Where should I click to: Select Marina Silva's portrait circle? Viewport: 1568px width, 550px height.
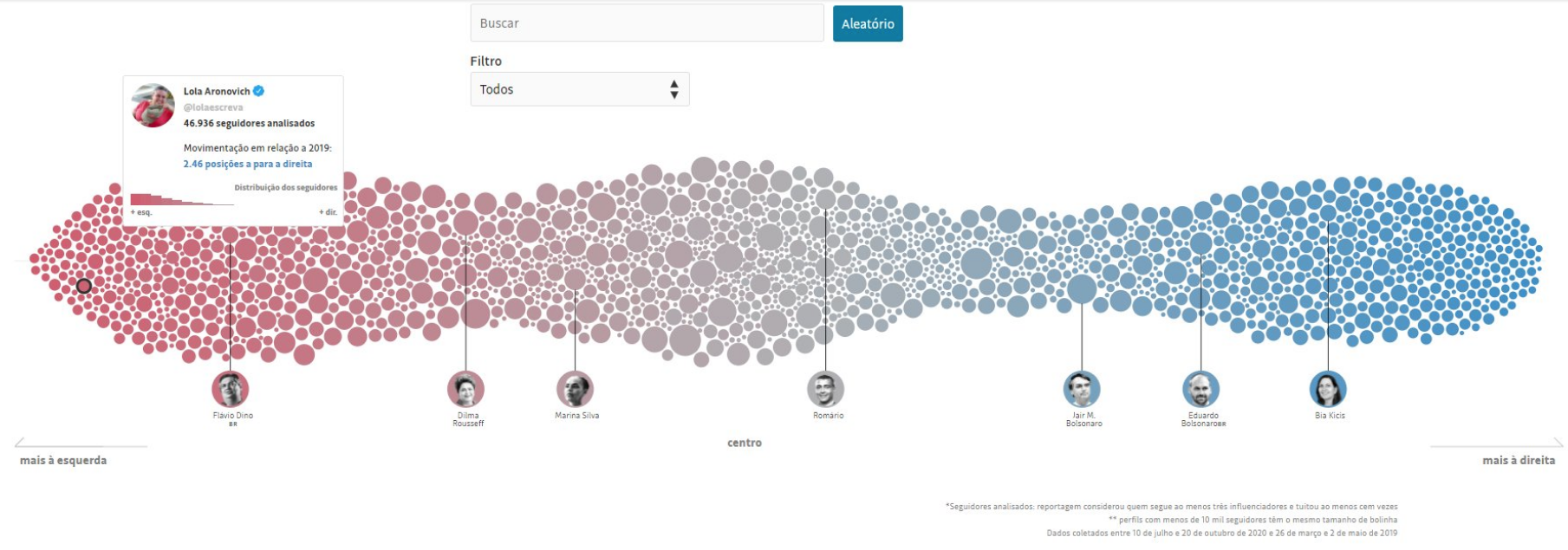pyautogui.click(x=575, y=389)
